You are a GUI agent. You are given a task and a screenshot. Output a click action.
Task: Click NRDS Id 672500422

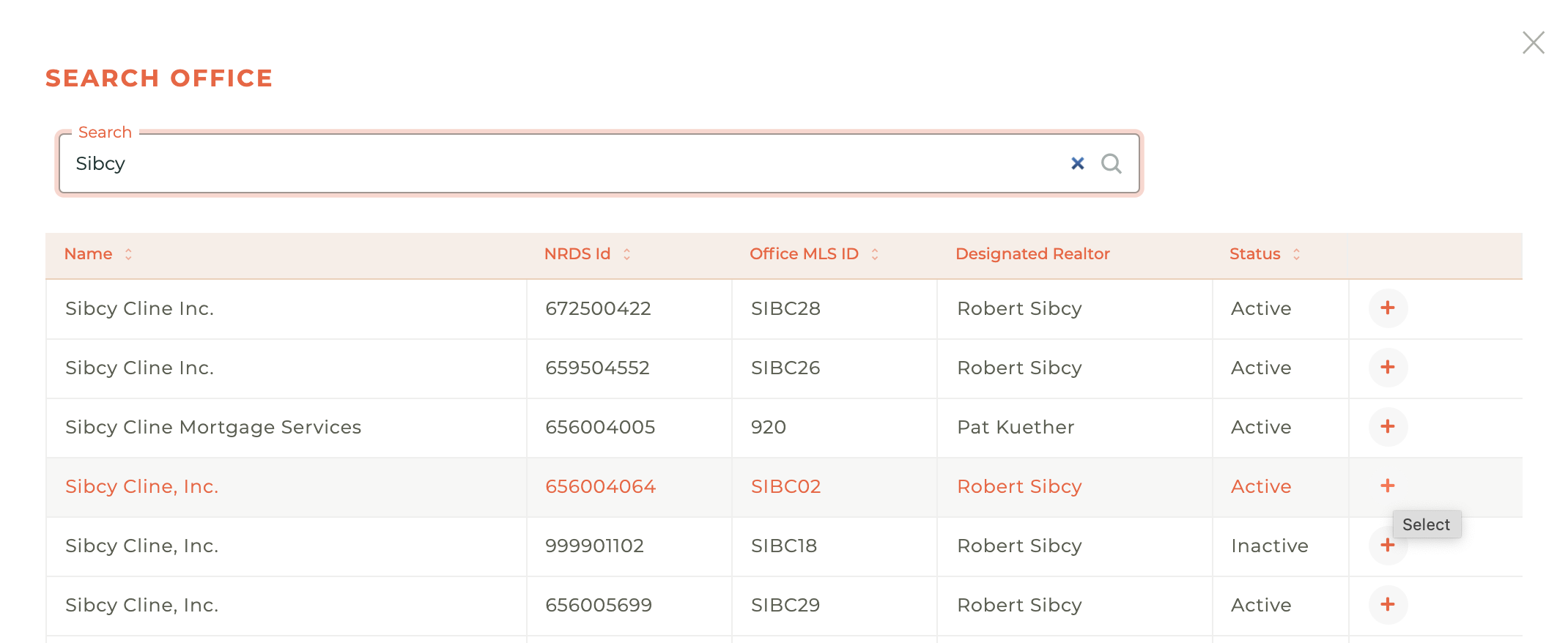click(598, 308)
